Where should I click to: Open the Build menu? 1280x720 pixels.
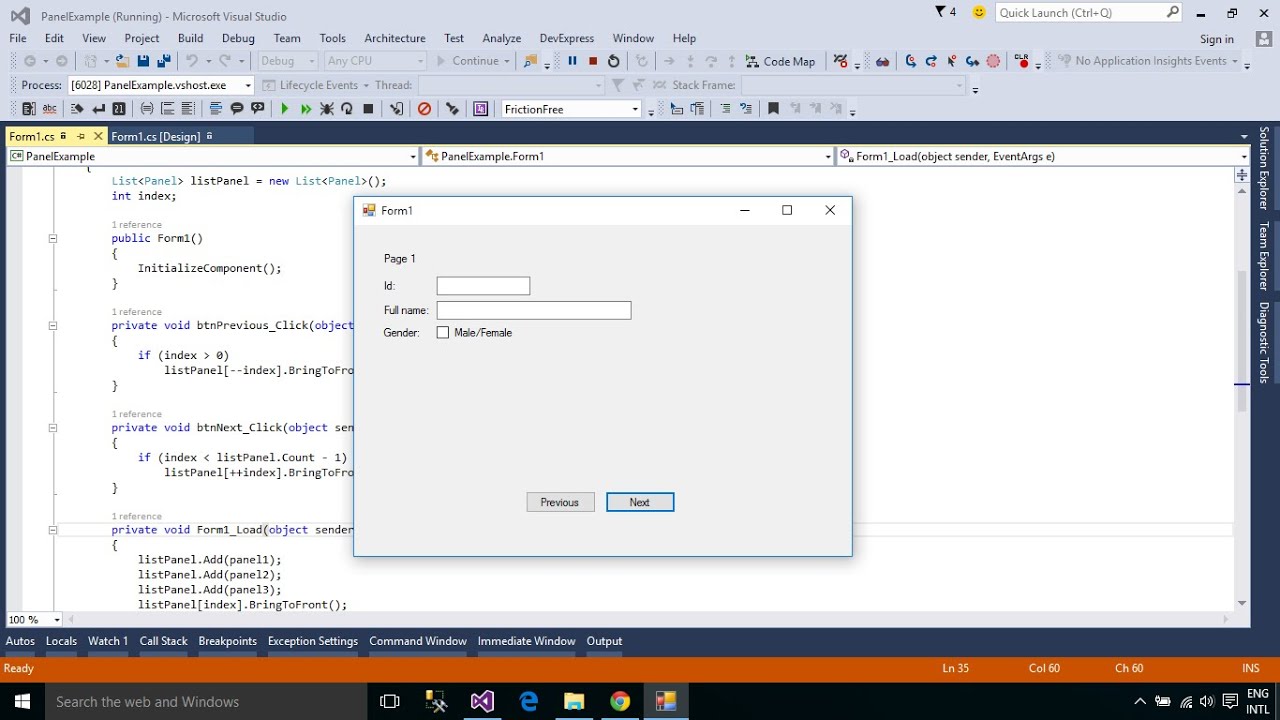coord(190,38)
